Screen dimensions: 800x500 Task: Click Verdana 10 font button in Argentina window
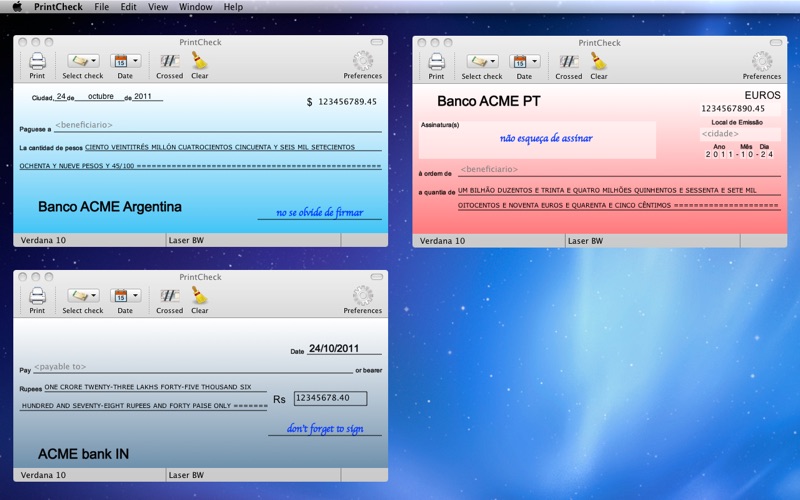(89, 241)
